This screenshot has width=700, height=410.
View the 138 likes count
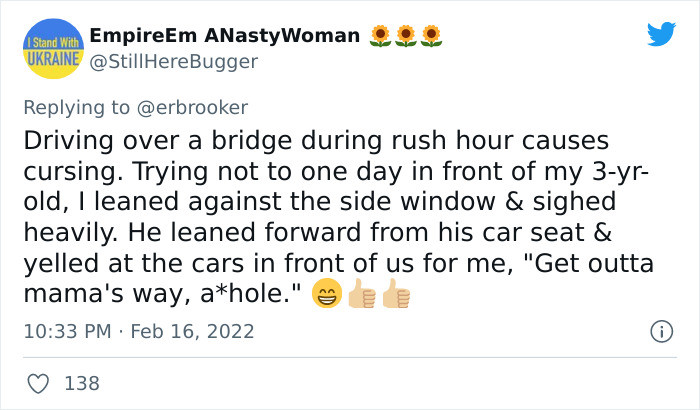click(82, 382)
